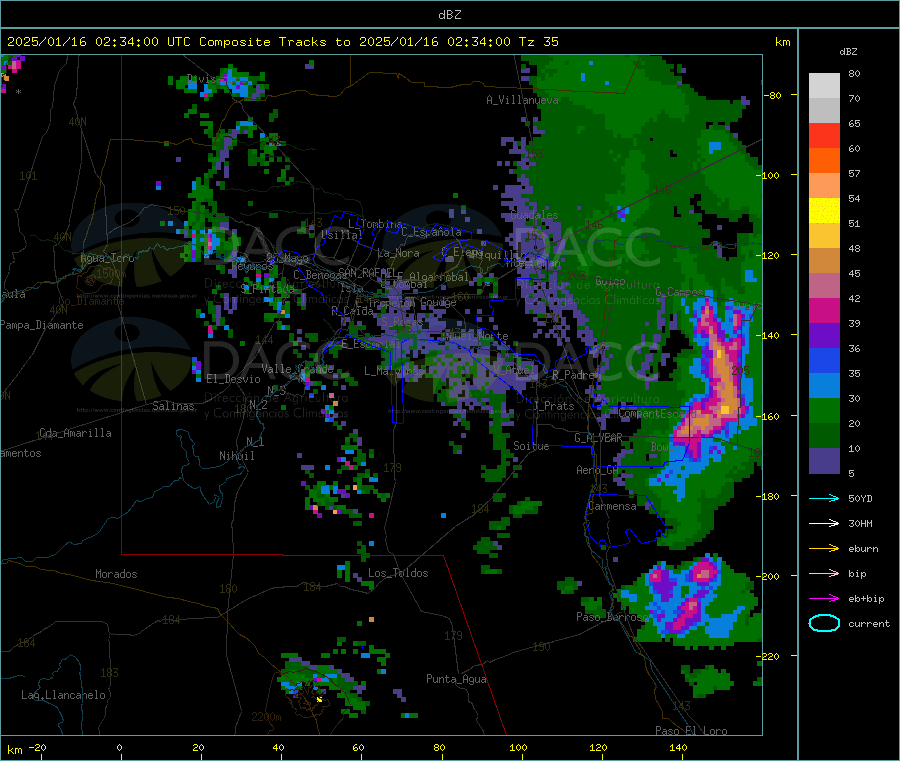
Task: Click the 100 km tick on bottom axis
Action: 518,747
